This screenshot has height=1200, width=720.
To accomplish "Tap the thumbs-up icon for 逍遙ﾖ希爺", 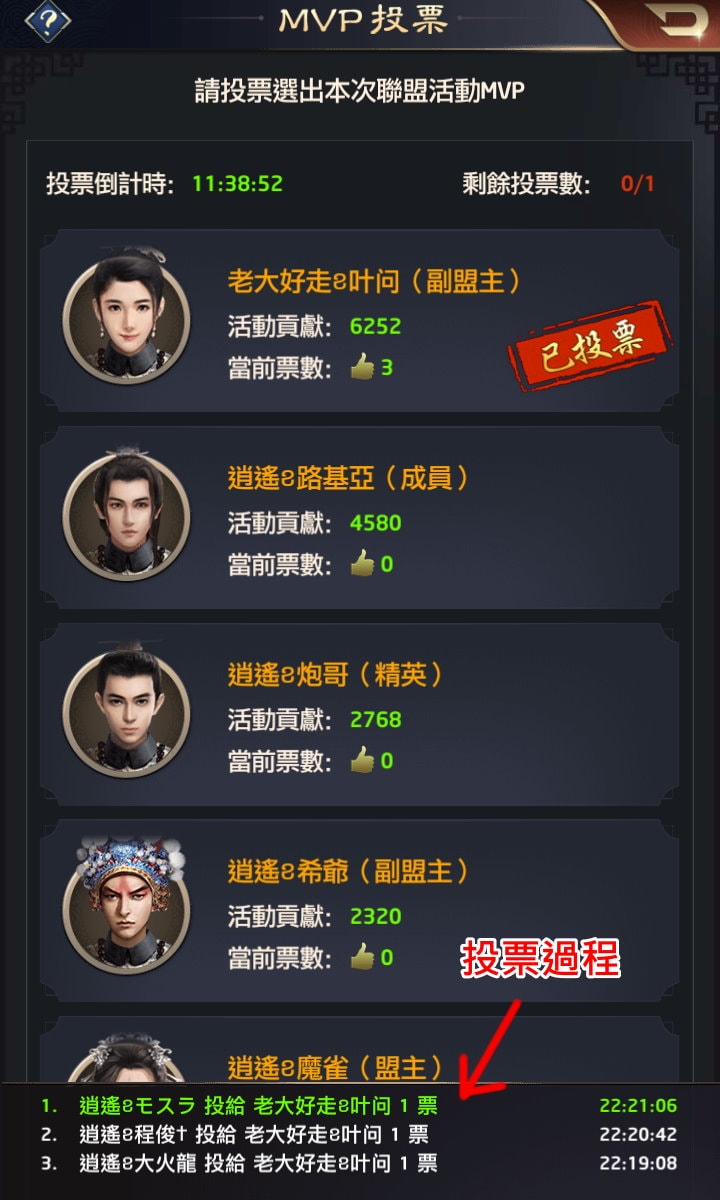I will coord(362,957).
